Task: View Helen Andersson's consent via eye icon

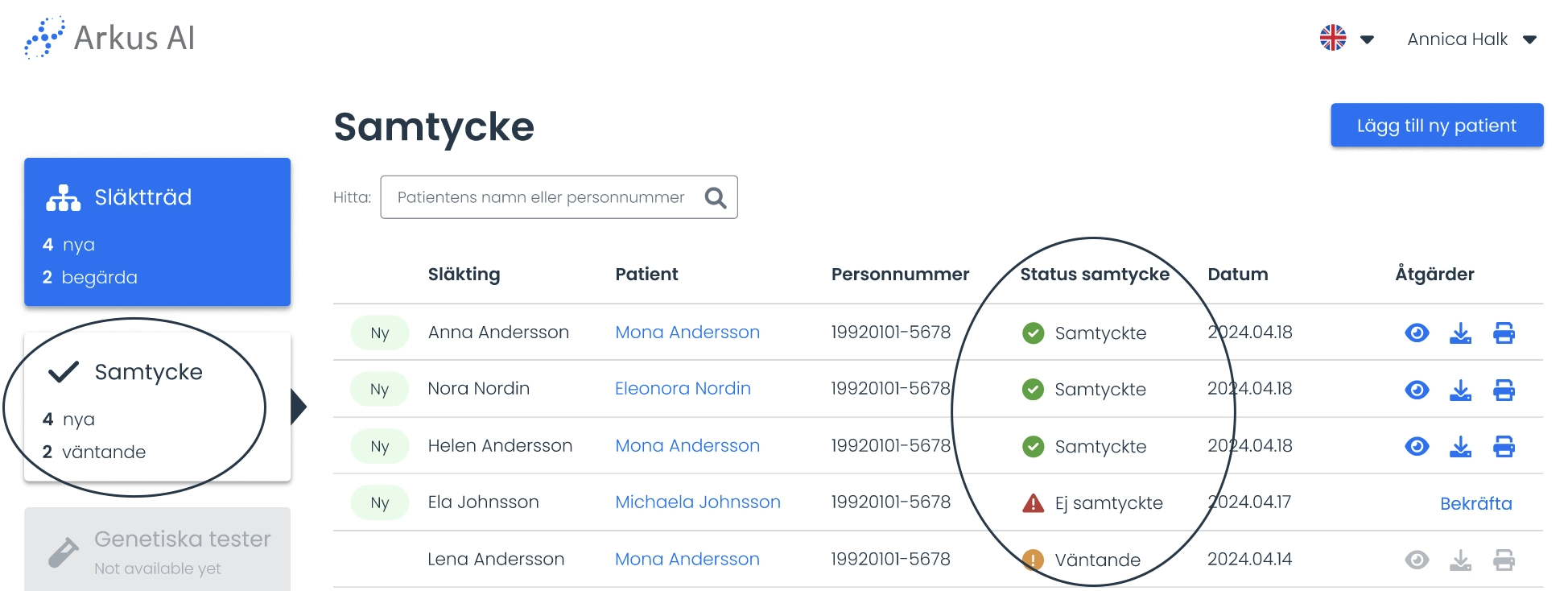Action: [1417, 447]
